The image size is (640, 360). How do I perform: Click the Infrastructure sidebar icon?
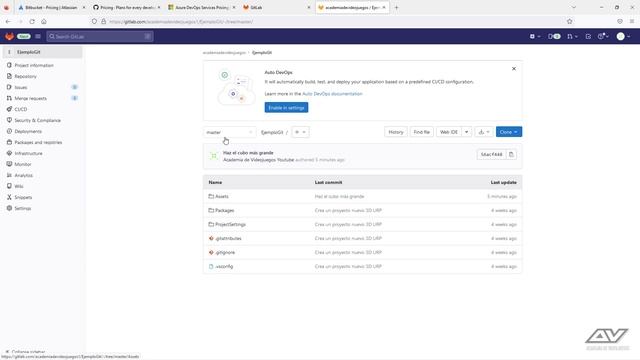point(9,153)
